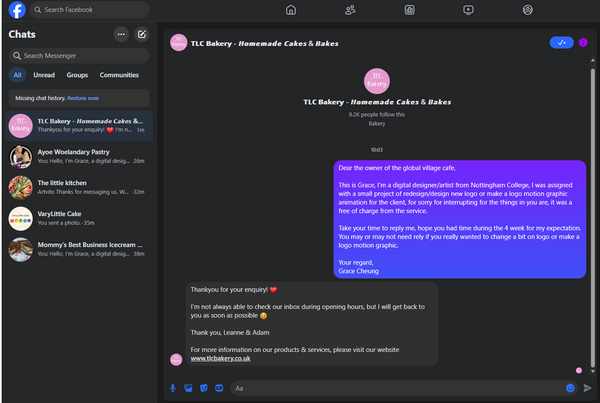This screenshot has width=600, height=403.
Task: Select the All chats filter
Action: 18,75
